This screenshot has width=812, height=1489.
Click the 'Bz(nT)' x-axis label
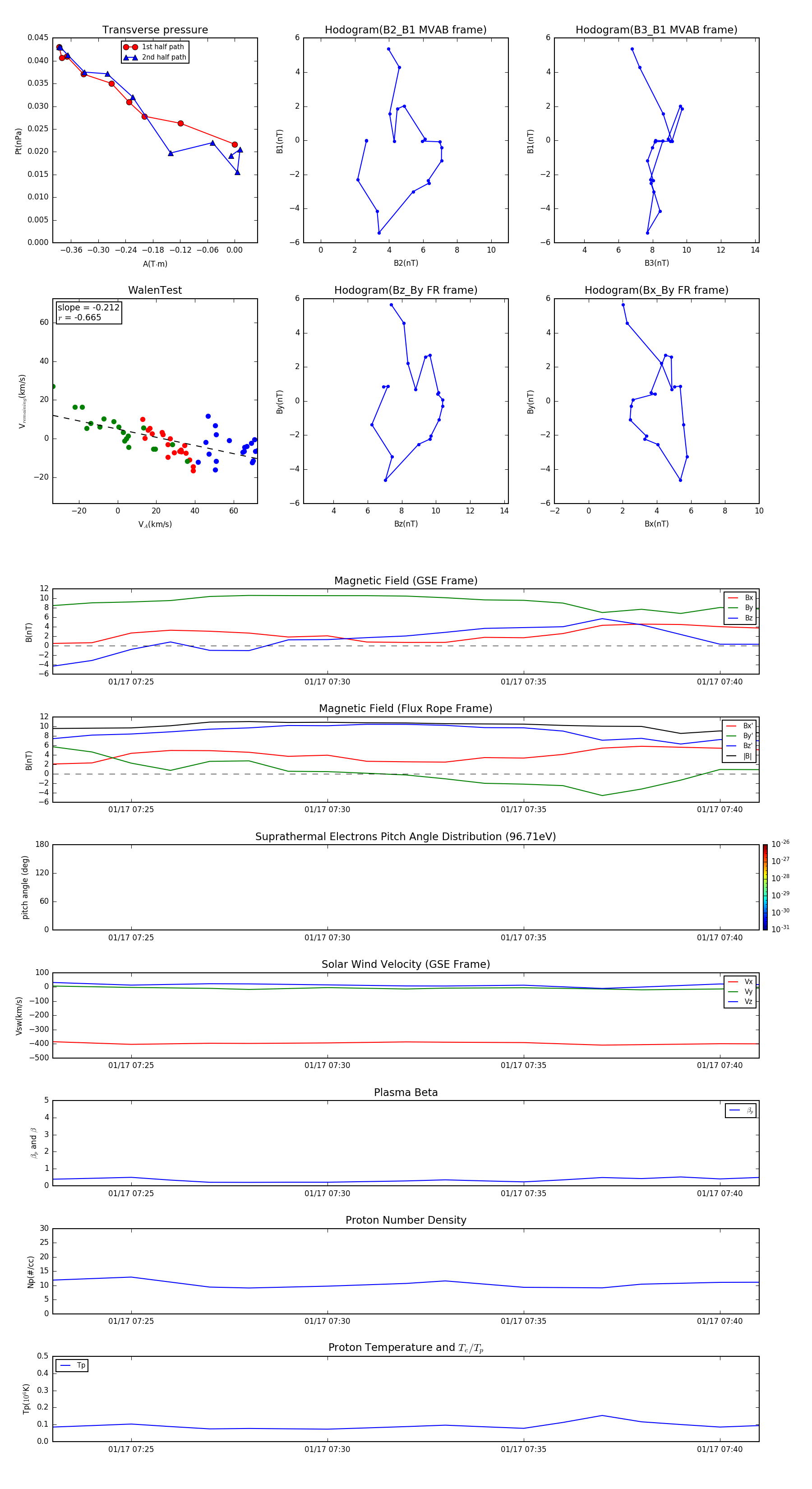click(x=406, y=524)
